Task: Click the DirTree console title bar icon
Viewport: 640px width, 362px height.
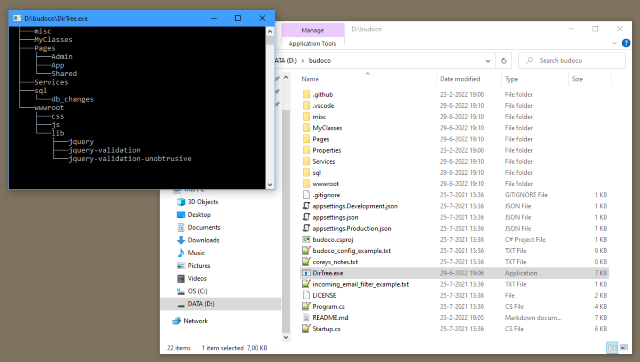Action: 17,18
